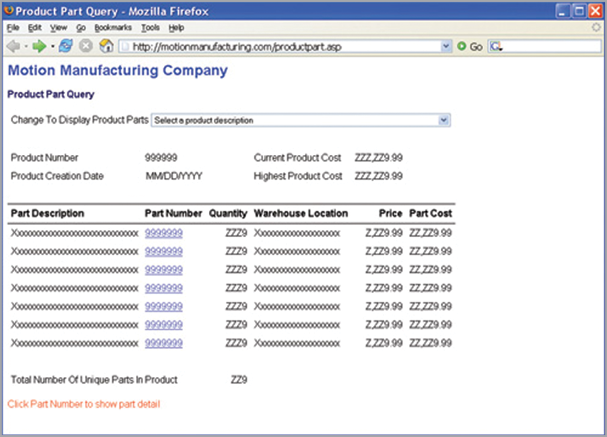Click the 'Motion Manufacturing Company' heading

118,71
